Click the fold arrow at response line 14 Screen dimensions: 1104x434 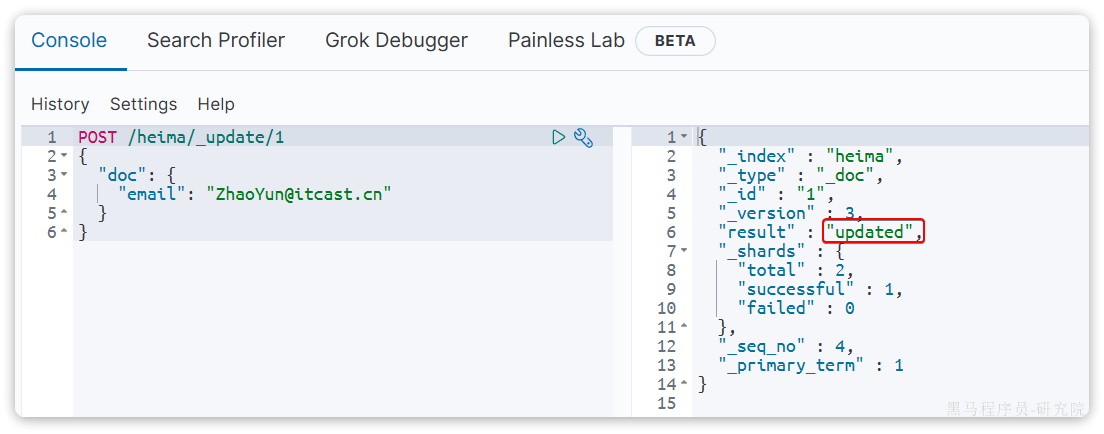click(x=684, y=384)
